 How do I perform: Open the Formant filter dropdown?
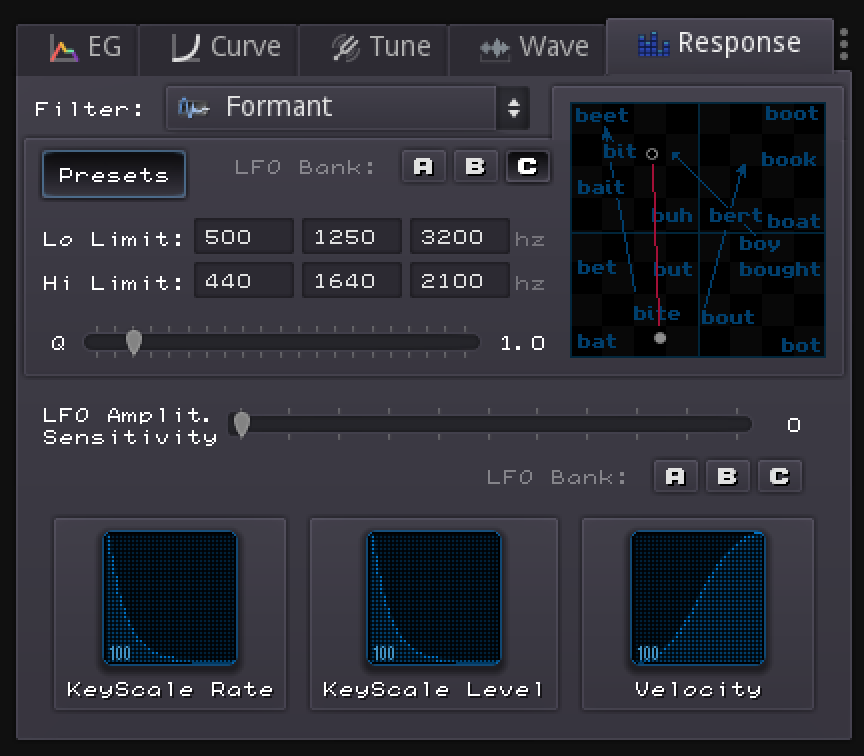347,108
